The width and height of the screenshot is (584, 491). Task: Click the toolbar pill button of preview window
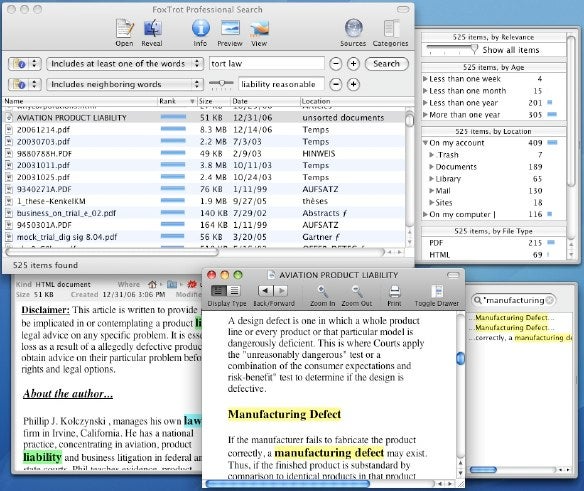[x=453, y=275]
